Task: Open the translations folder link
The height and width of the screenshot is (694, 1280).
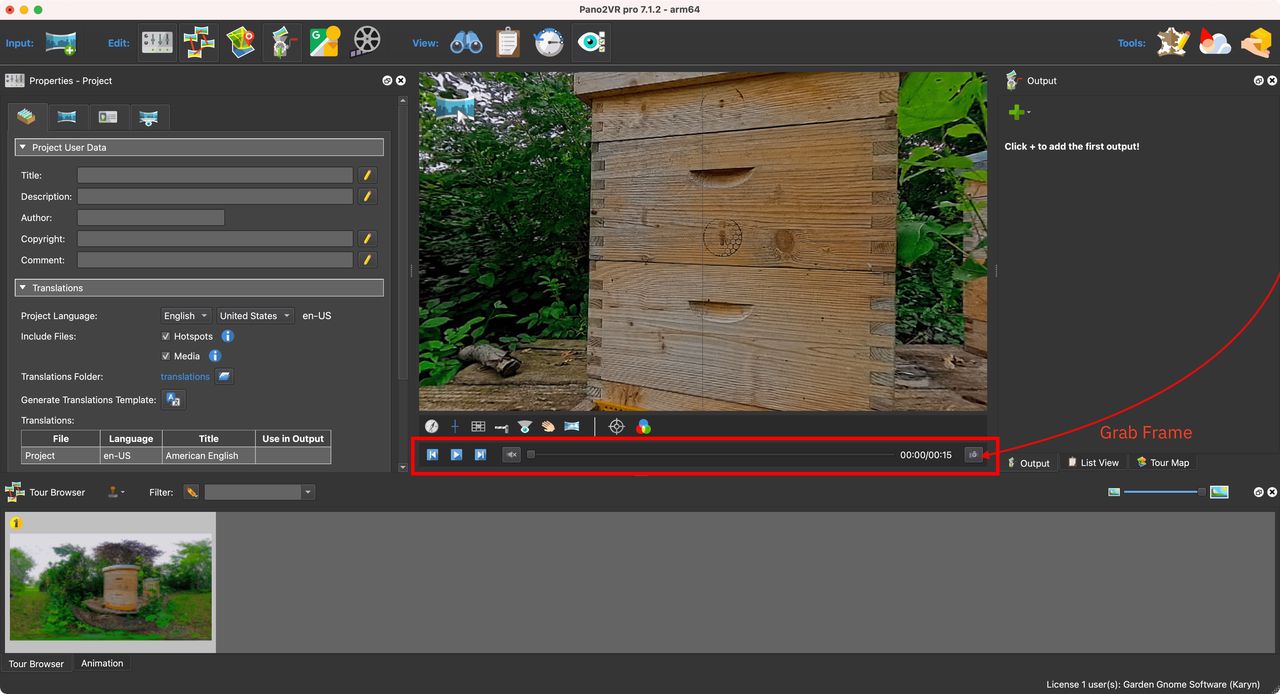Action: click(x=184, y=377)
